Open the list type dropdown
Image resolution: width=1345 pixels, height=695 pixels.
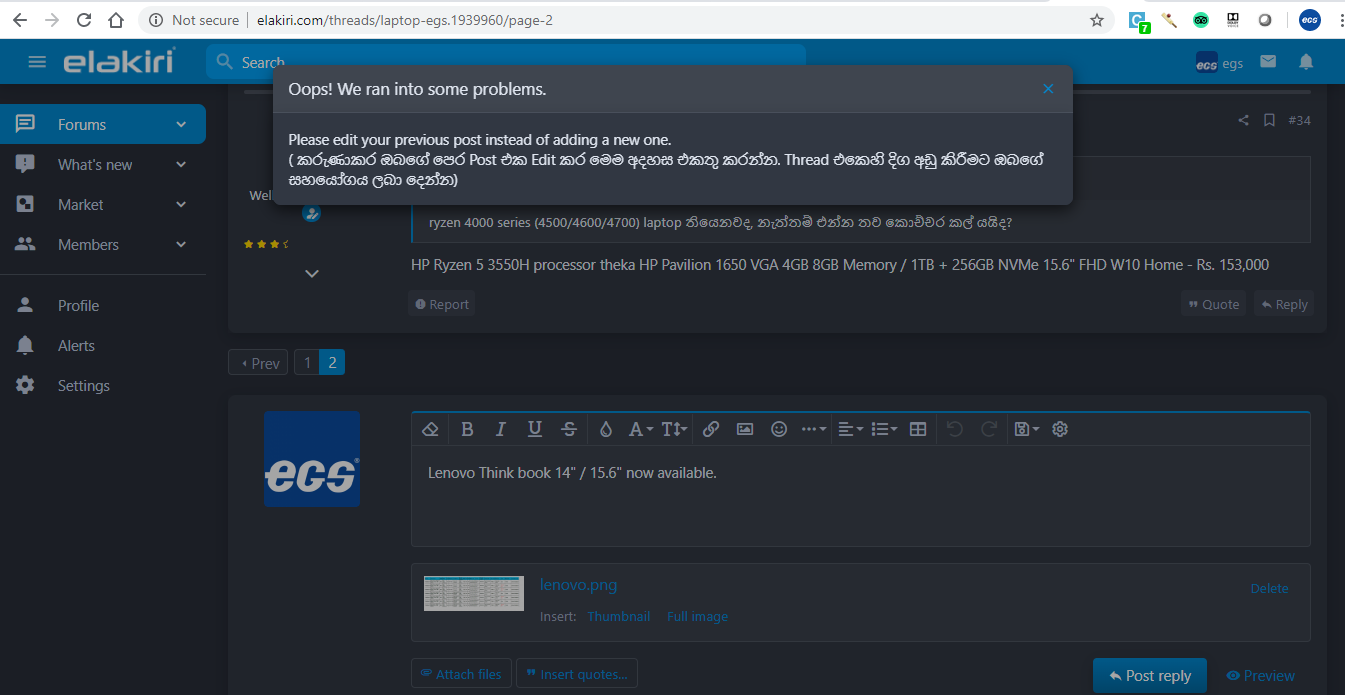884,429
